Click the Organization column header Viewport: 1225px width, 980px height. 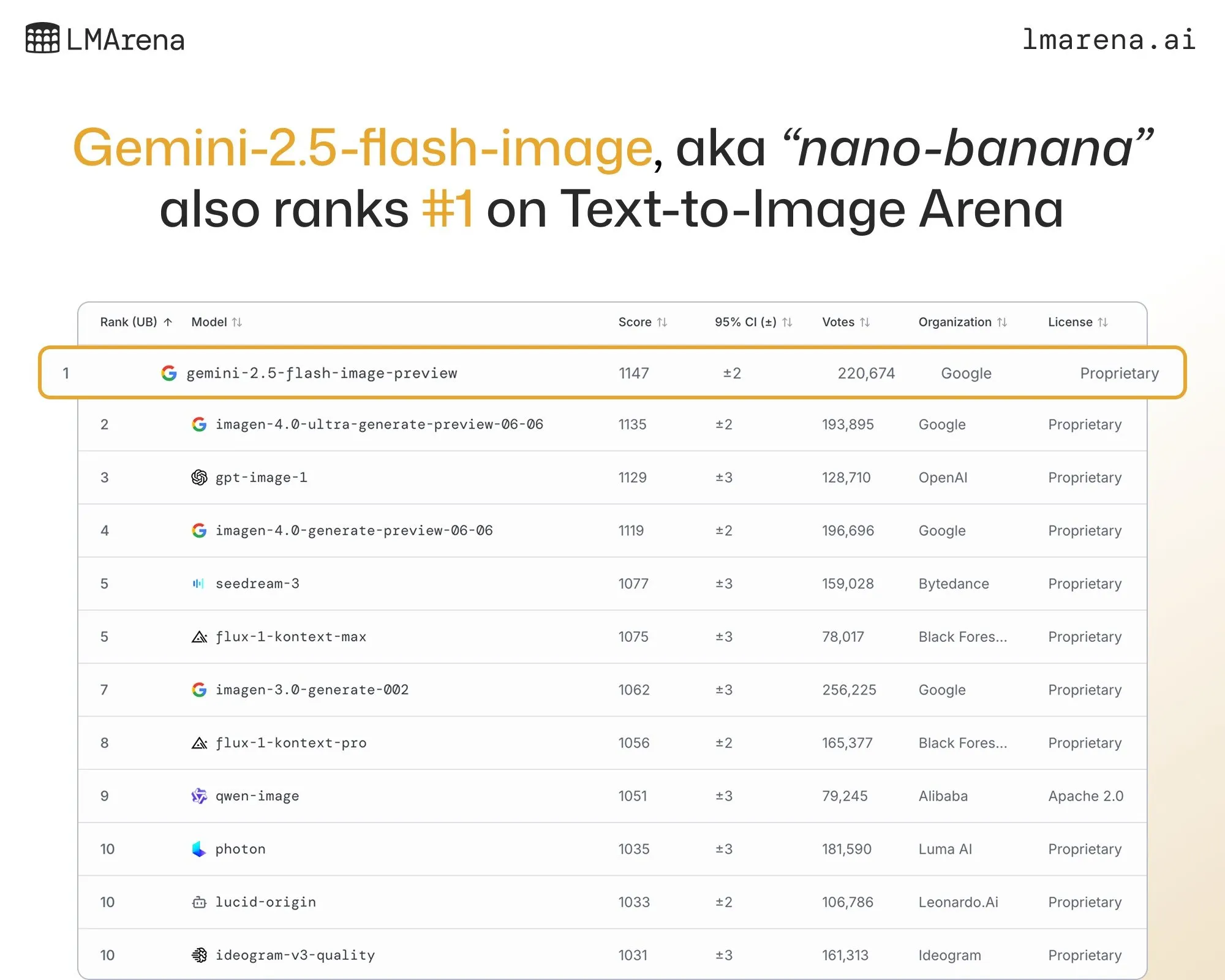click(955, 322)
